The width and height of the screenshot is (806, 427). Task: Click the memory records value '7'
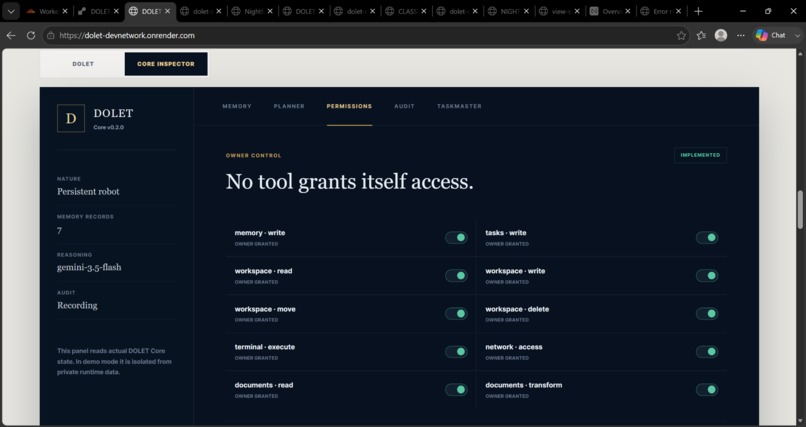tap(59, 231)
